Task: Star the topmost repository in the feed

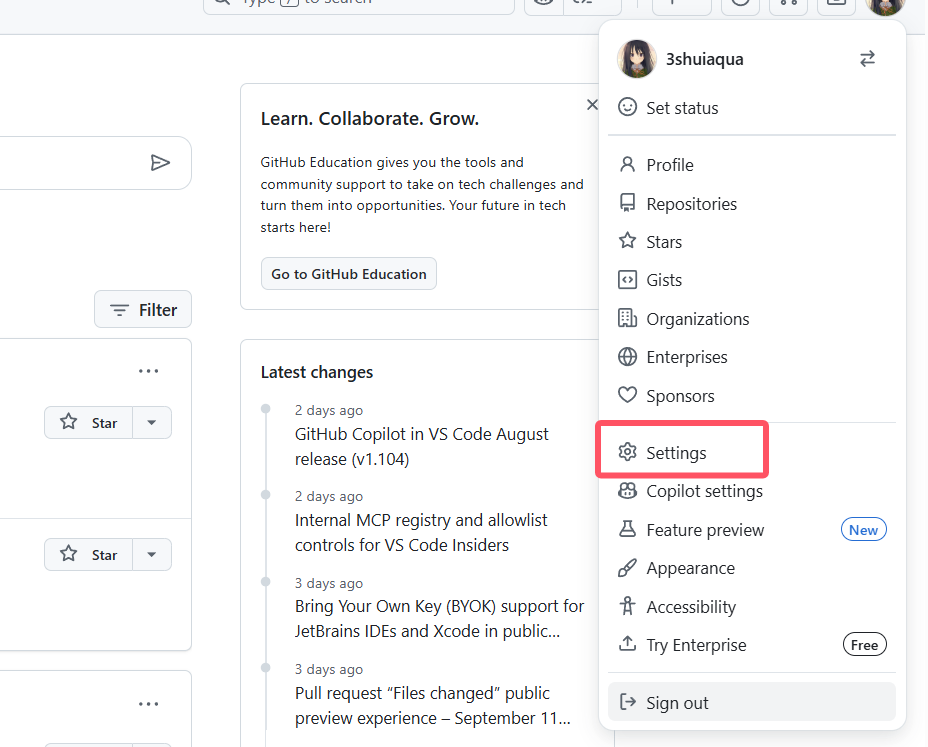Action: point(89,423)
